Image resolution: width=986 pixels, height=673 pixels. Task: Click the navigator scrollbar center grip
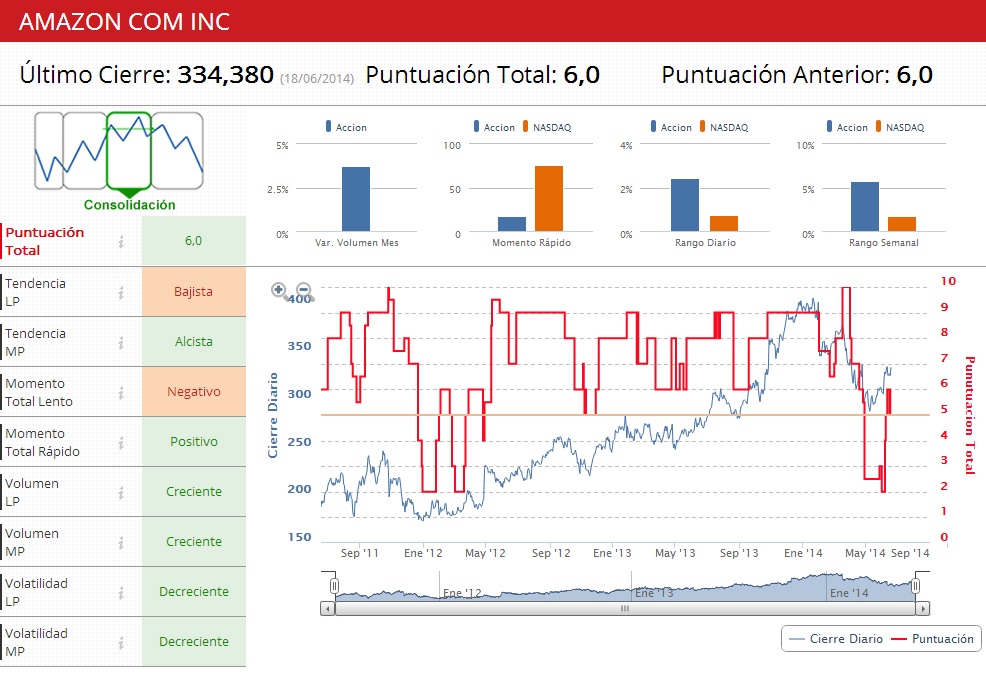click(x=625, y=608)
